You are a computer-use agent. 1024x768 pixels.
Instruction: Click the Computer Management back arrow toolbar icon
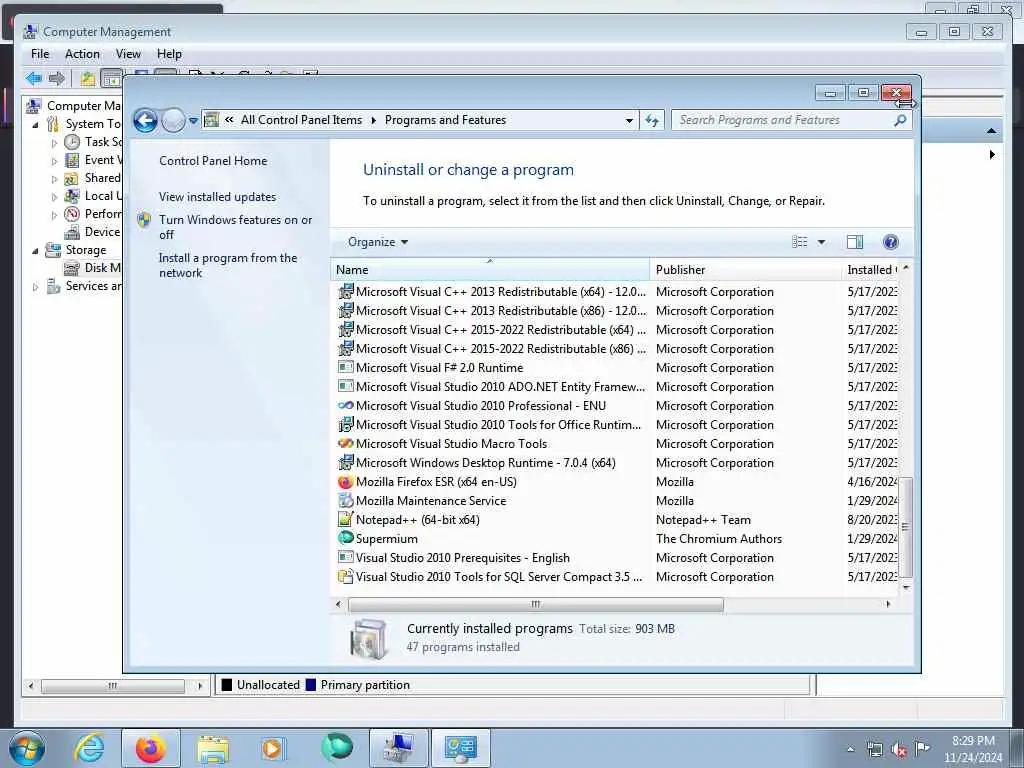(34, 79)
